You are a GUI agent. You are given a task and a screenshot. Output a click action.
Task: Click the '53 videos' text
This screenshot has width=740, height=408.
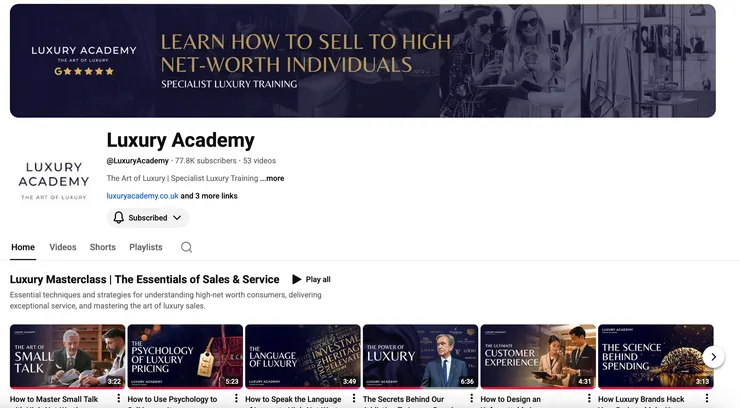(x=260, y=161)
